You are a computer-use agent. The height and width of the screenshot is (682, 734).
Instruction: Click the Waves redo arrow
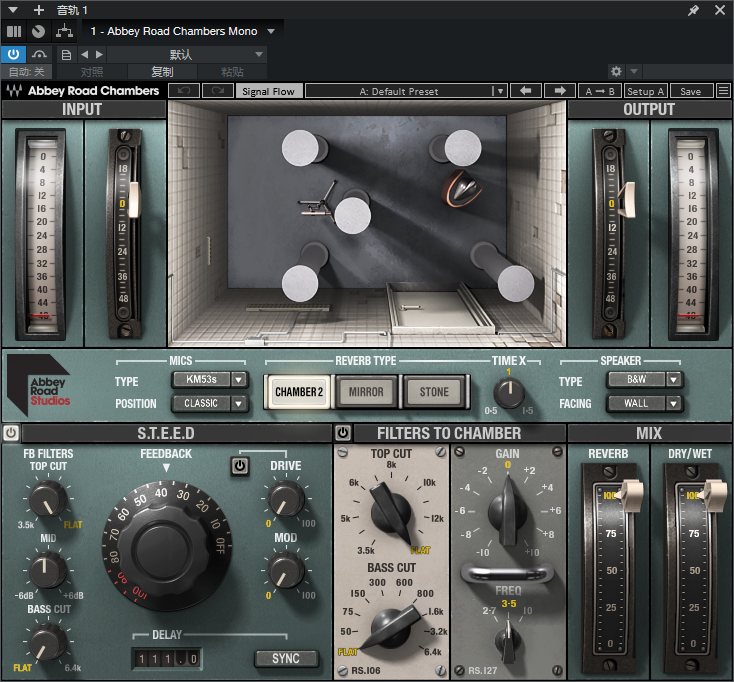pyautogui.click(x=218, y=91)
